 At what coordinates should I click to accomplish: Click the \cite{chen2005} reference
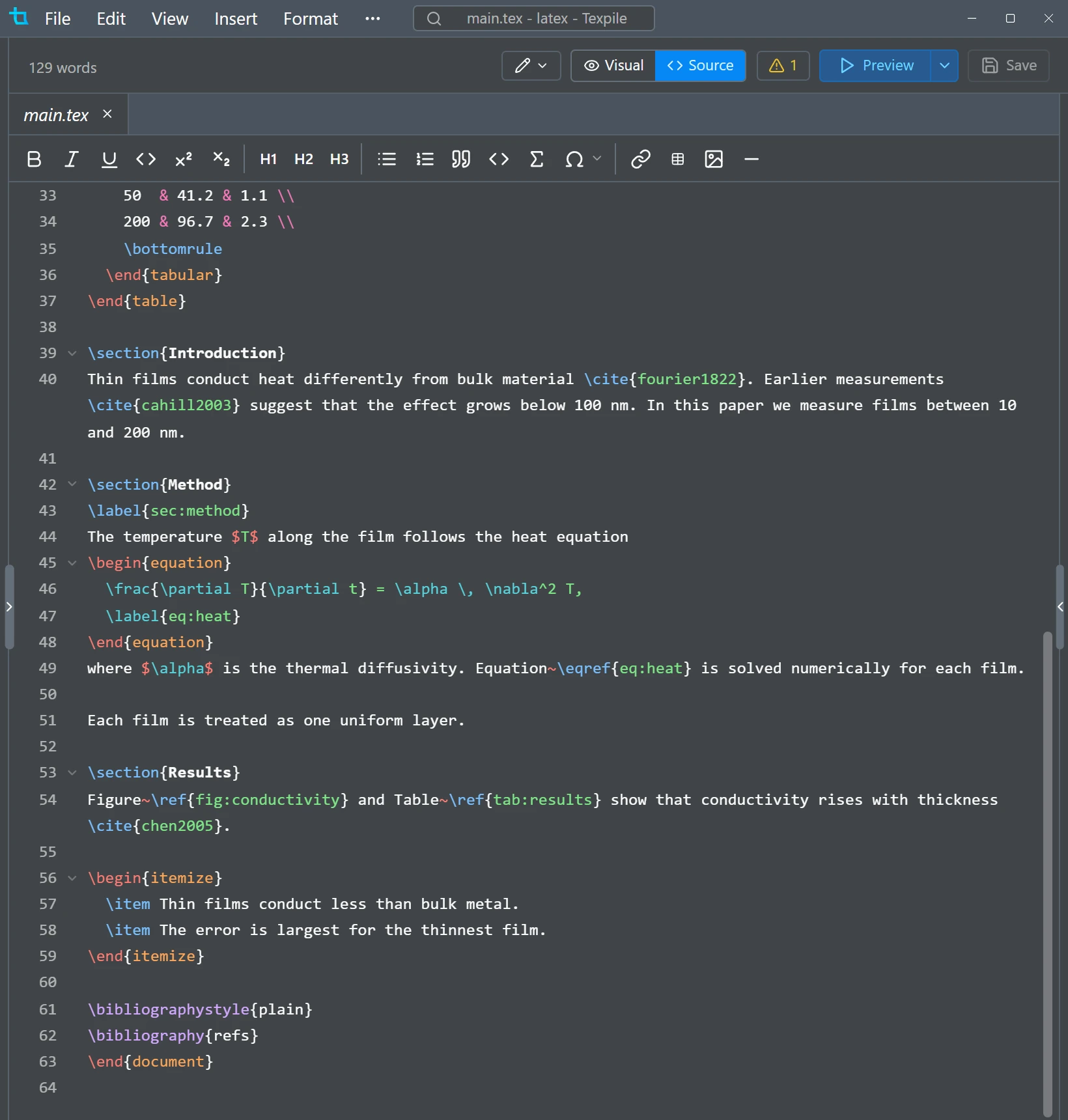[155, 826]
